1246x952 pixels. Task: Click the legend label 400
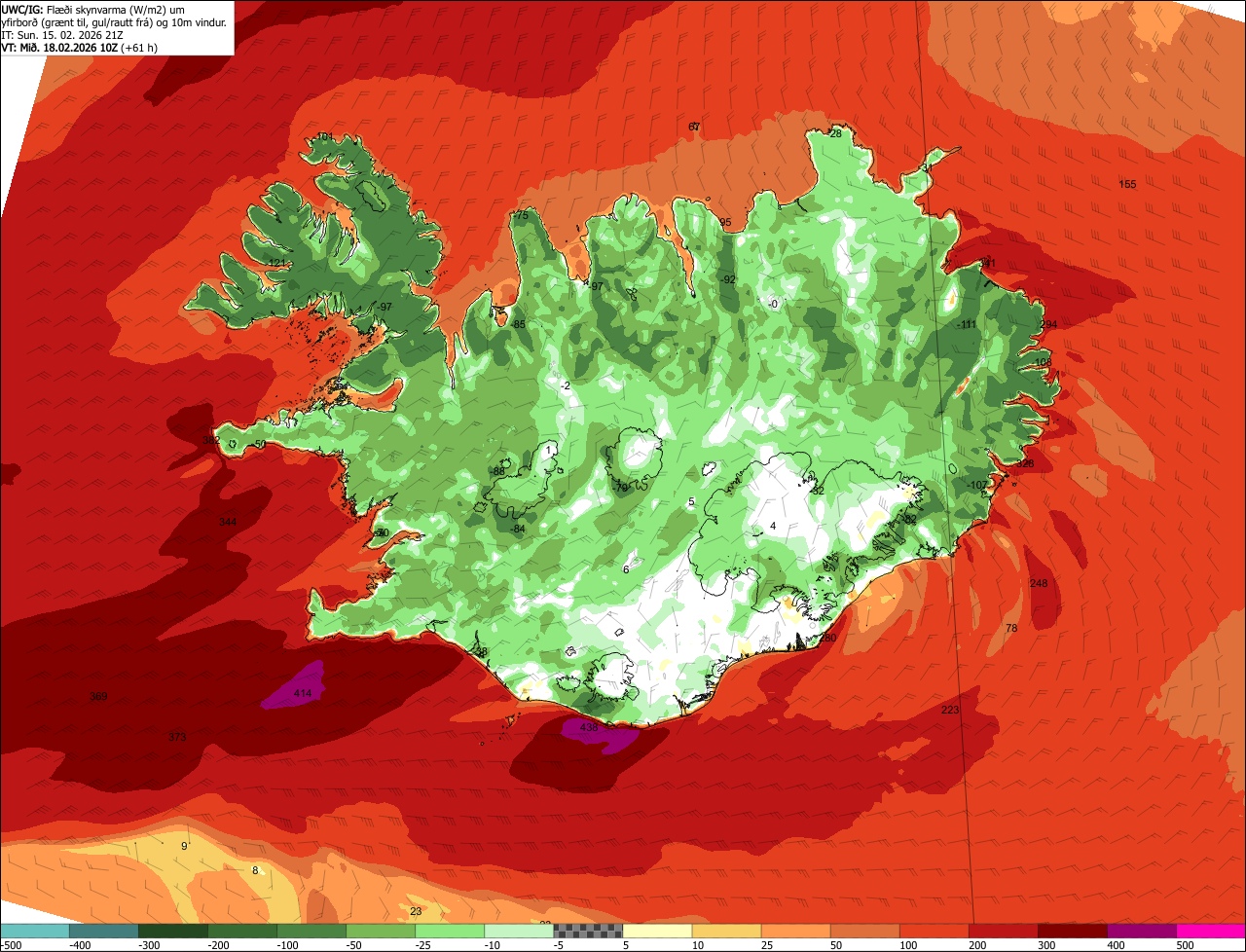[x=1115, y=945]
